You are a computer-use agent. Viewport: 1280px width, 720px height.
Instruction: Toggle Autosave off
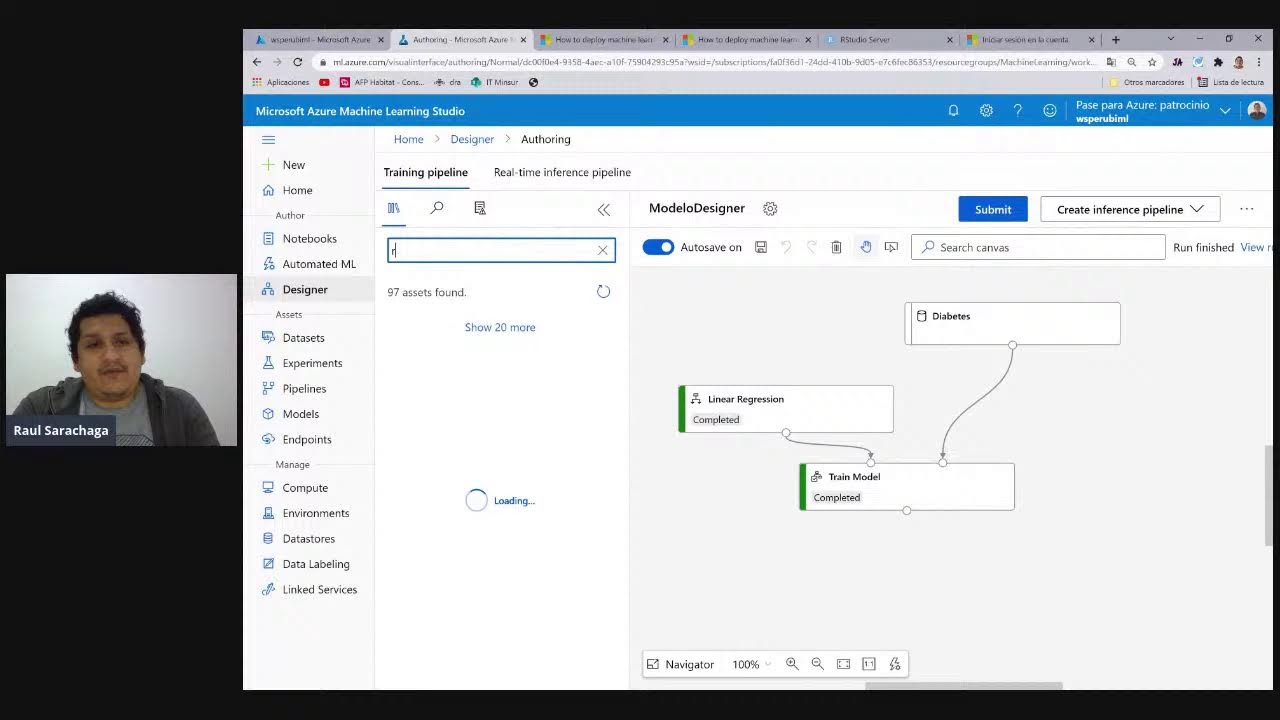point(658,247)
